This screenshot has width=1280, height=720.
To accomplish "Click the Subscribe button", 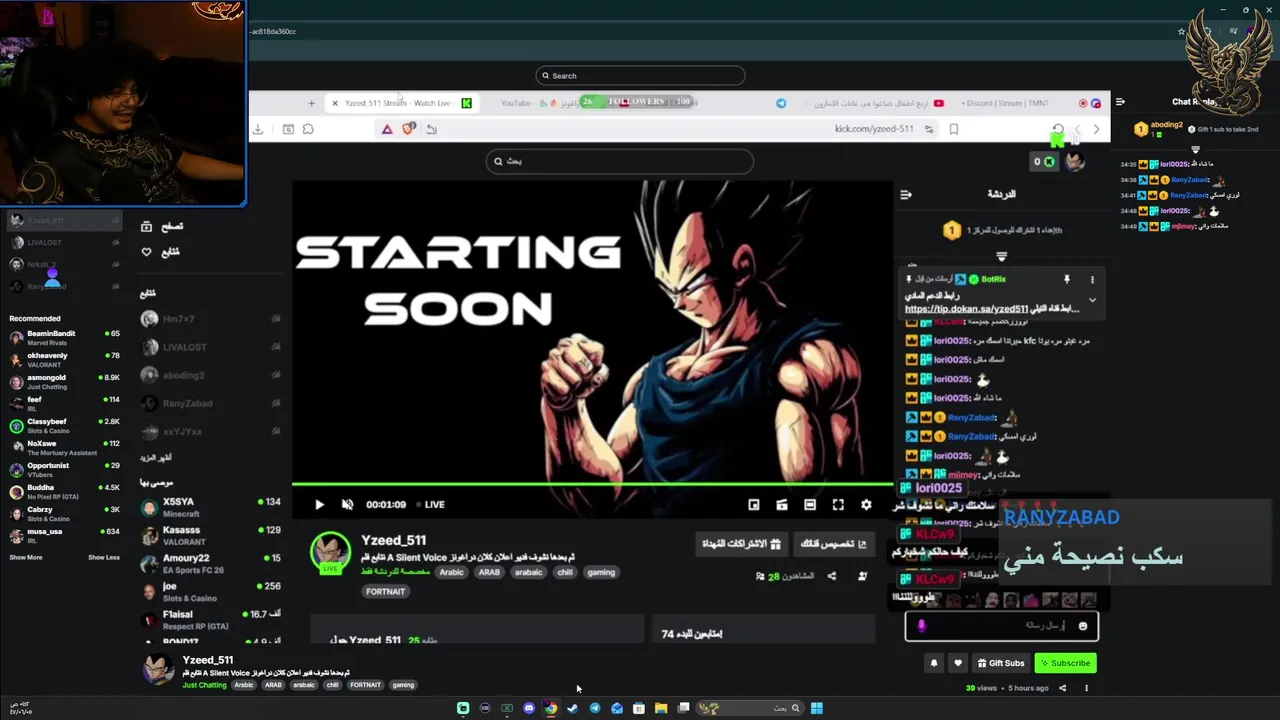I will [x=1065, y=663].
